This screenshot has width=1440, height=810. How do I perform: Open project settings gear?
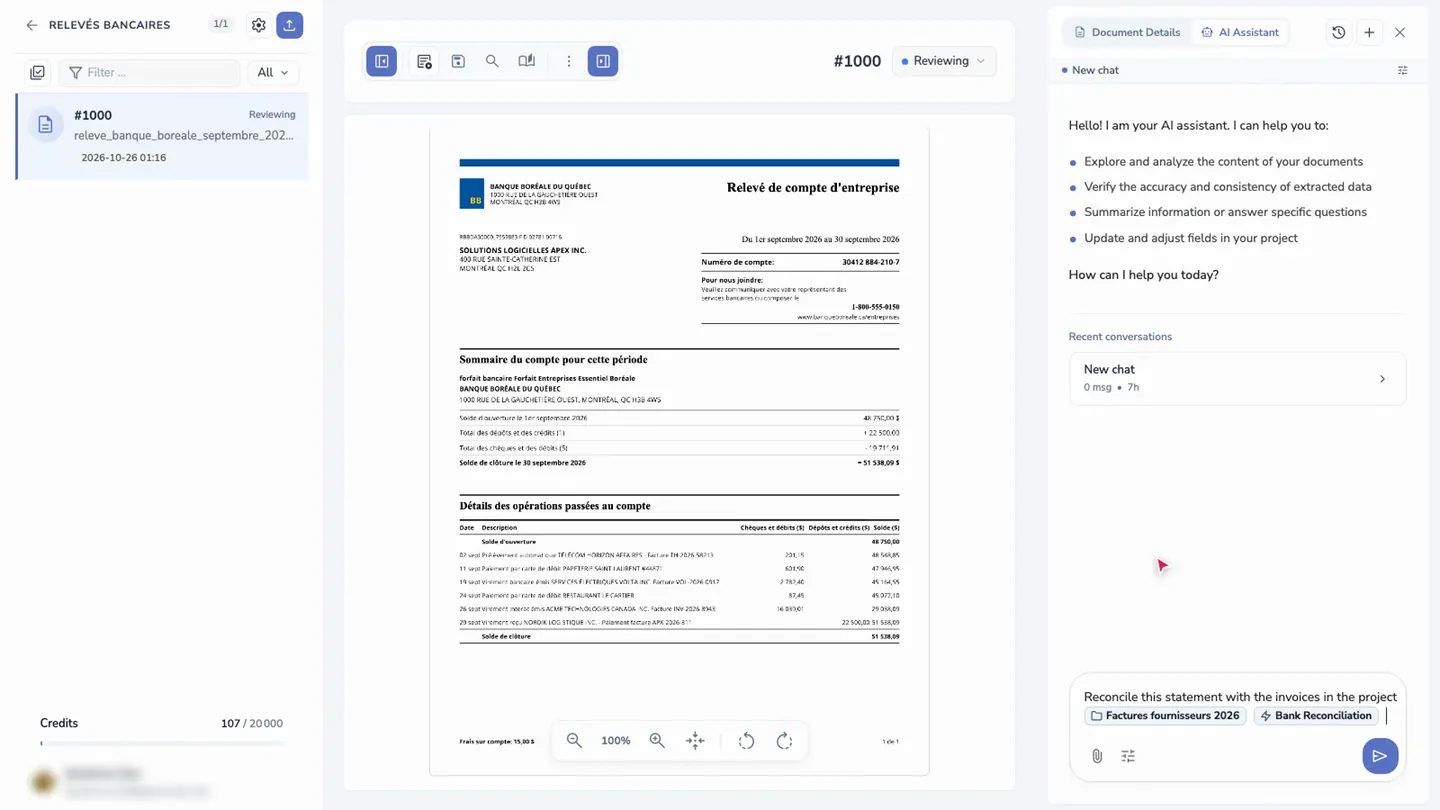259,25
